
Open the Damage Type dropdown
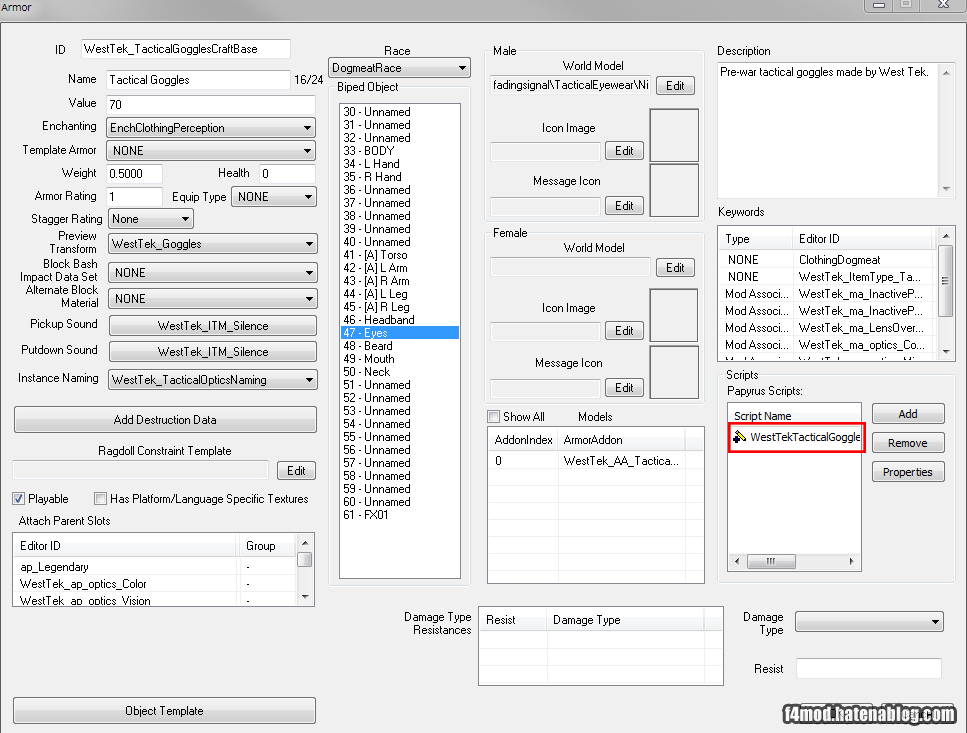tap(870, 621)
